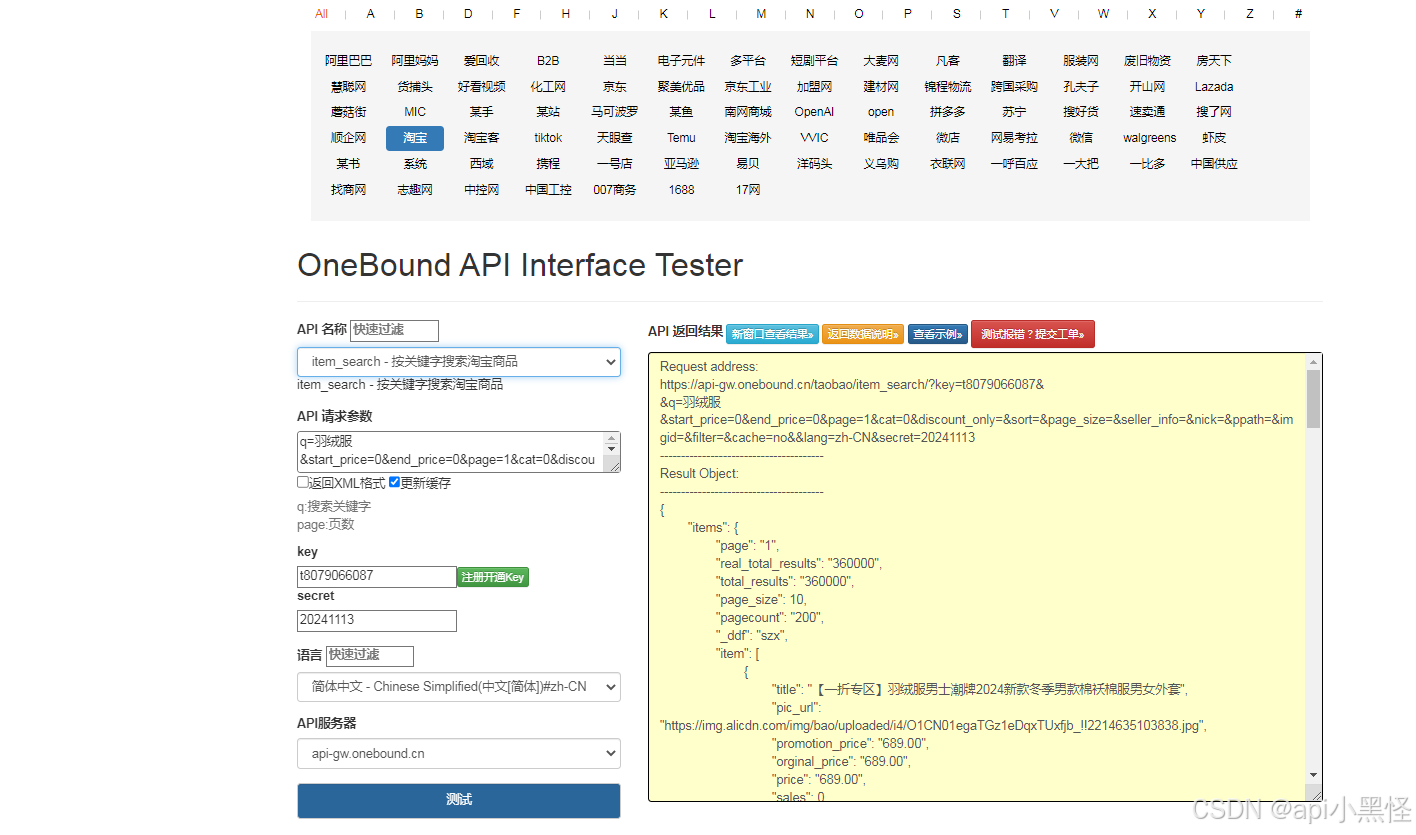This screenshot has width=1416, height=835.
Task: Select the letter M filter
Action: 761,14
